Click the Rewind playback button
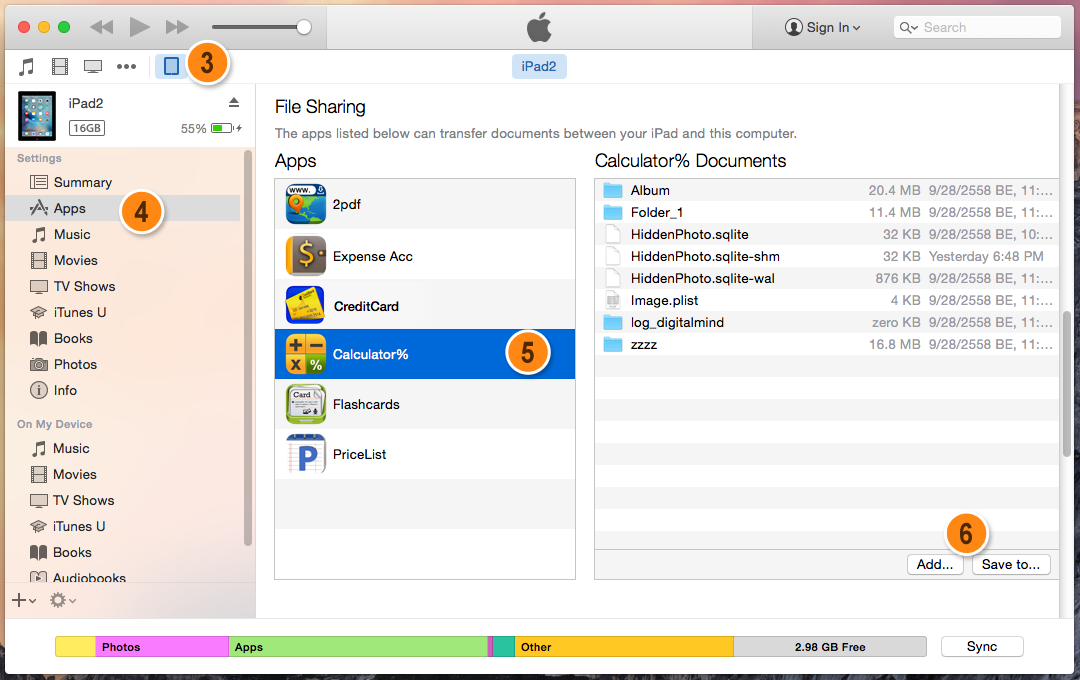Screen dimensions: 1080x680 (x=101, y=27)
